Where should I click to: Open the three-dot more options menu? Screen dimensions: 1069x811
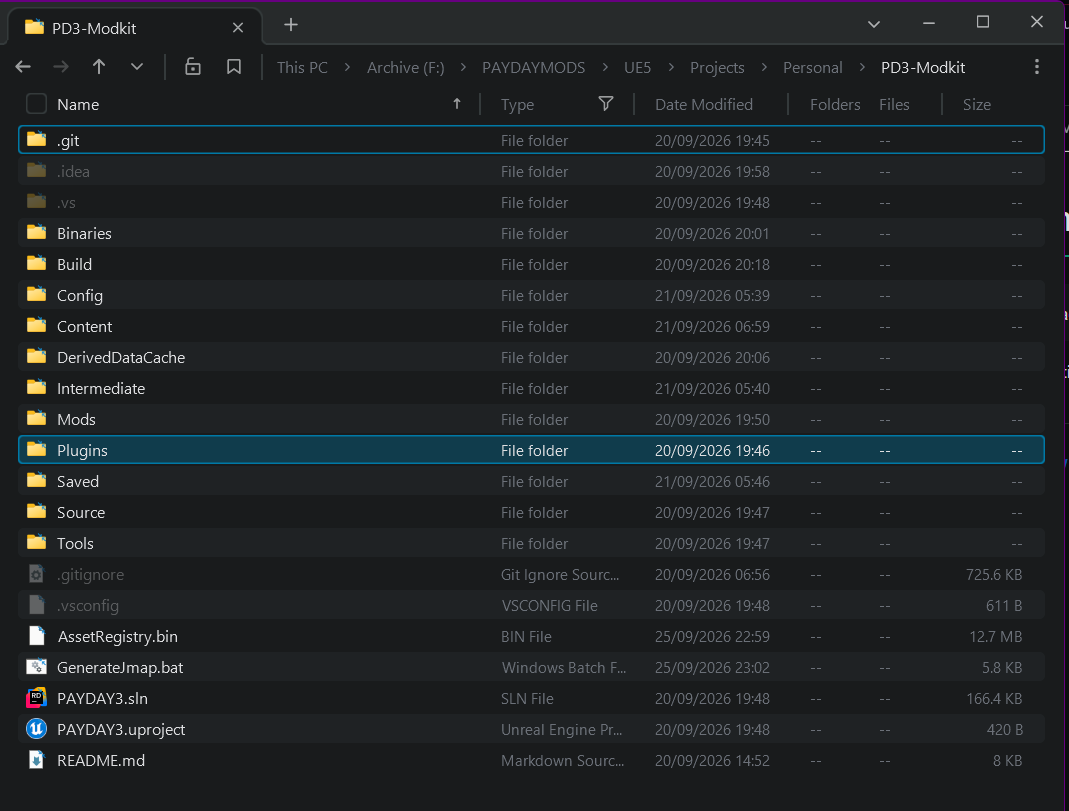(1036, 67)
